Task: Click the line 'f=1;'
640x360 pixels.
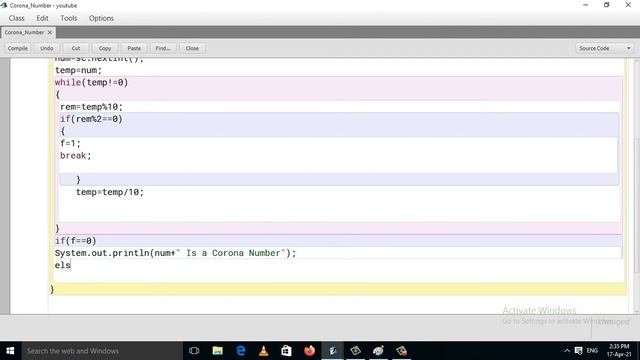Action: 70,143
